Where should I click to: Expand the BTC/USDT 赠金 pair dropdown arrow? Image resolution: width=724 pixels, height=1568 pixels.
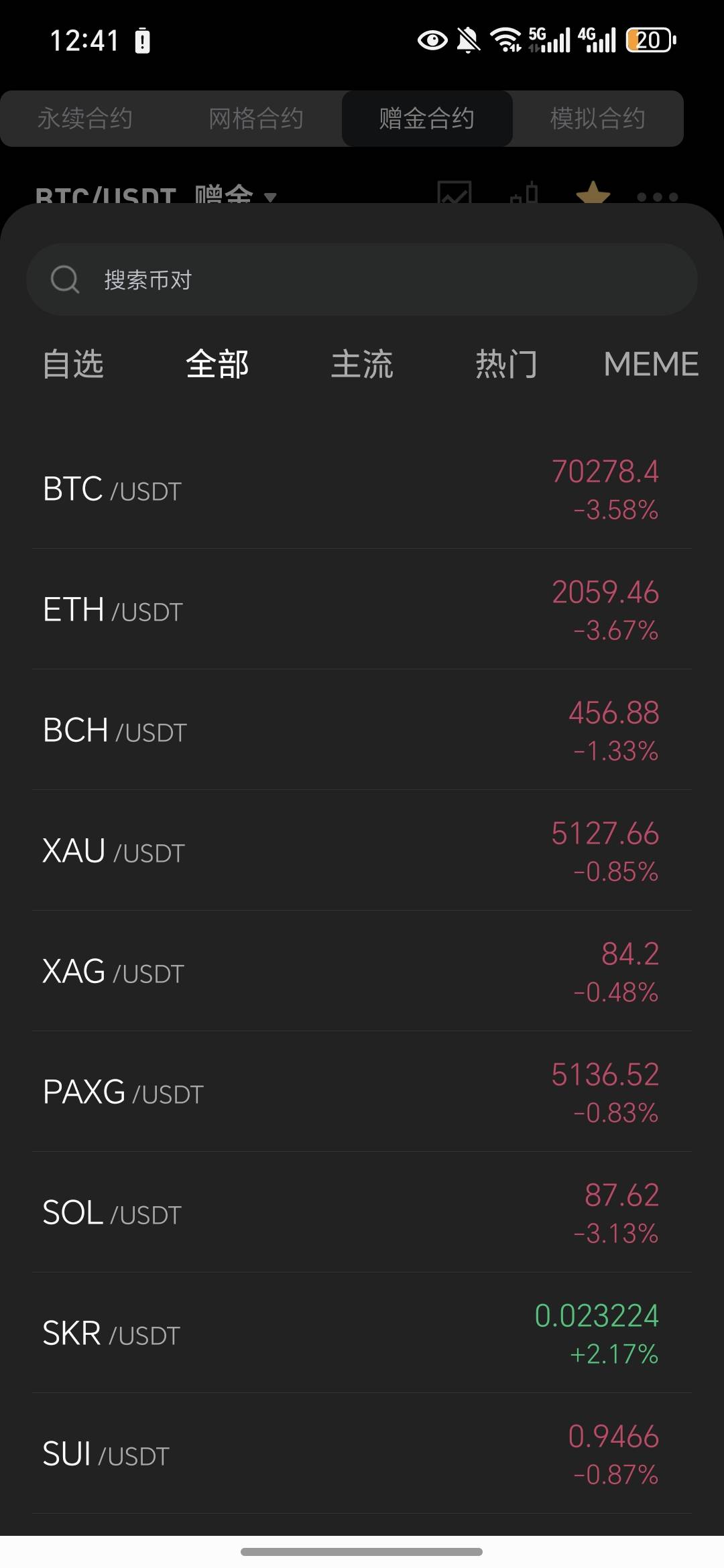pos(270,197)
